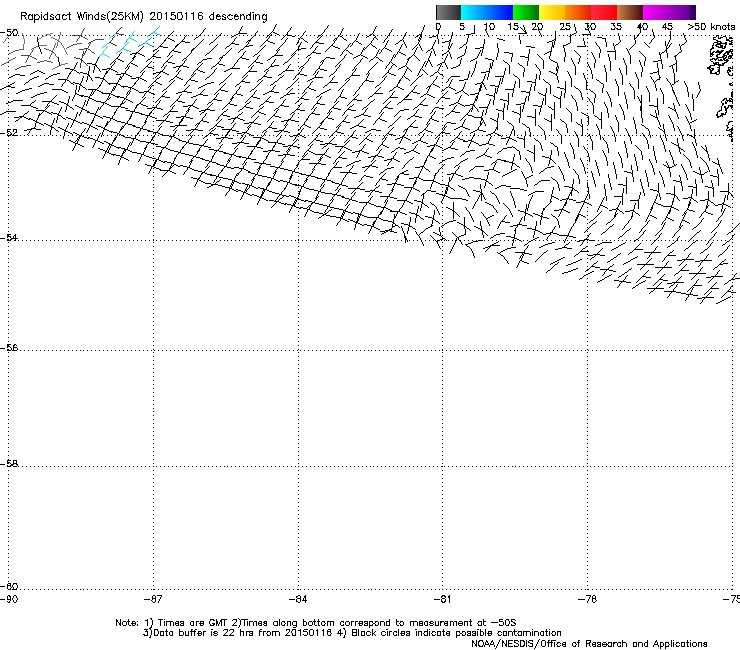Click the -87 longitude axis label
The image size is (740, 650).
click(153, 599)
